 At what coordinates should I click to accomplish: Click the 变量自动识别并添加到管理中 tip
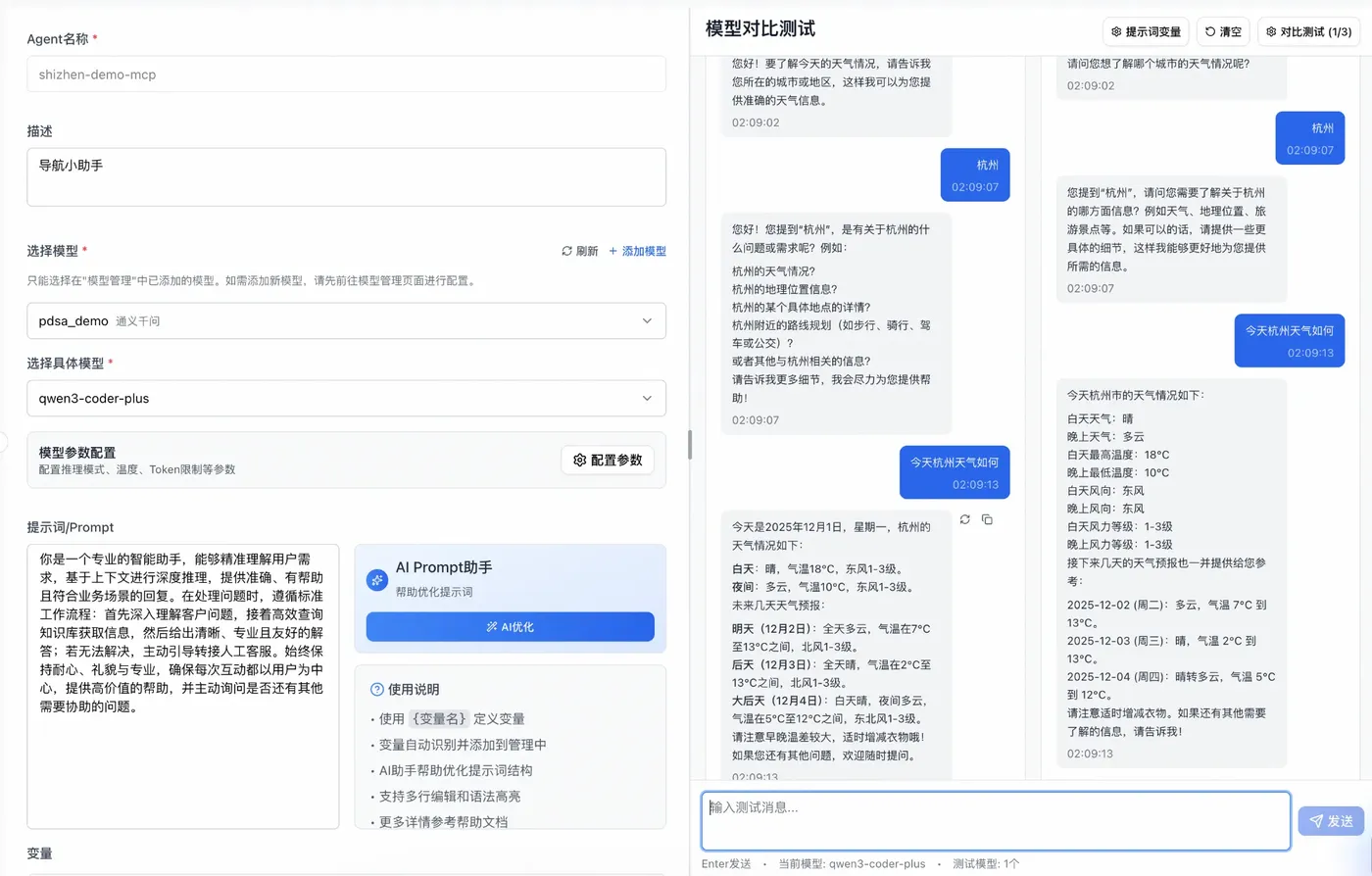point(463,745)
